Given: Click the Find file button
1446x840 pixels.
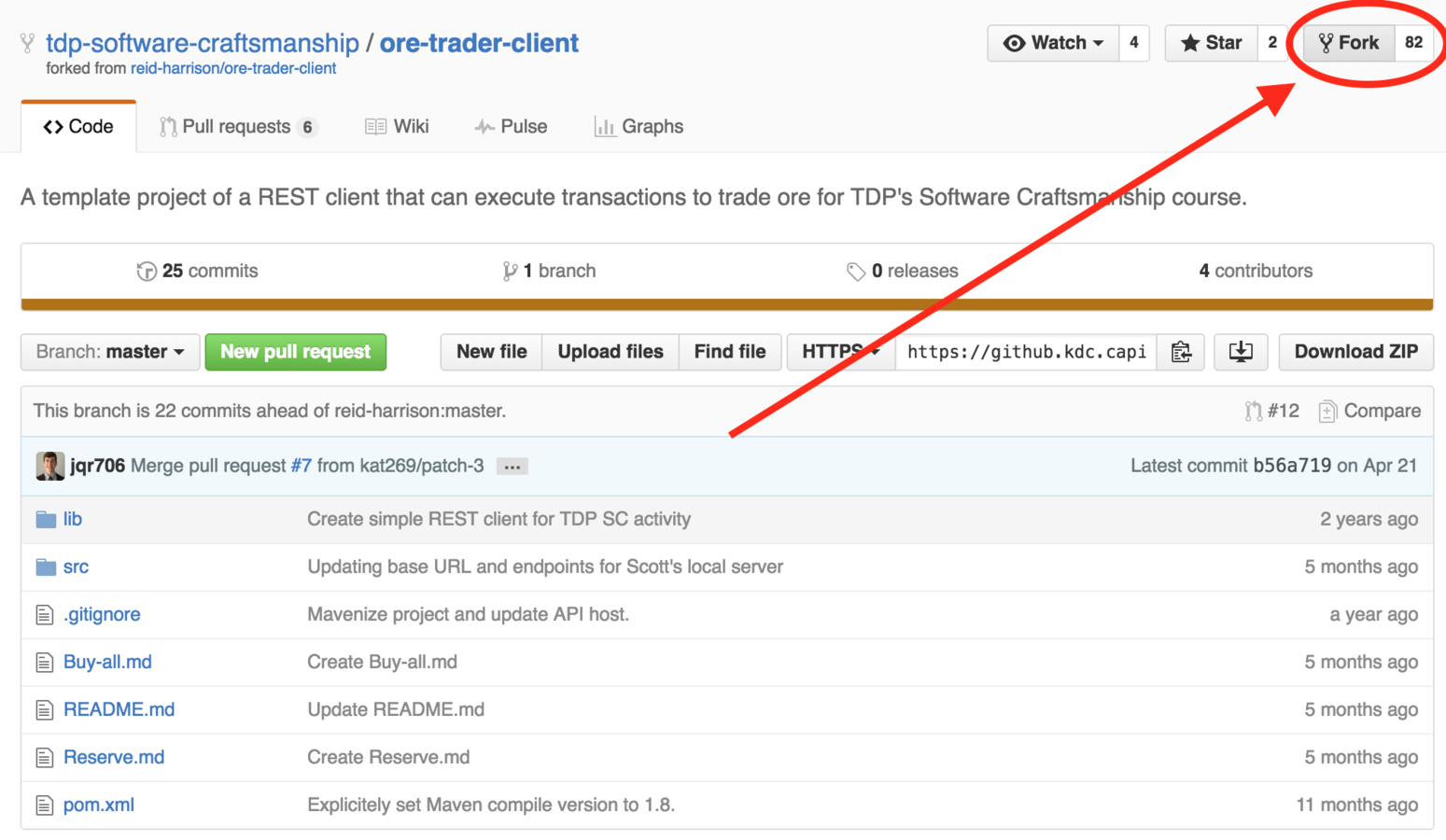Looking at the screenshot, I should (x=730, y=352).
